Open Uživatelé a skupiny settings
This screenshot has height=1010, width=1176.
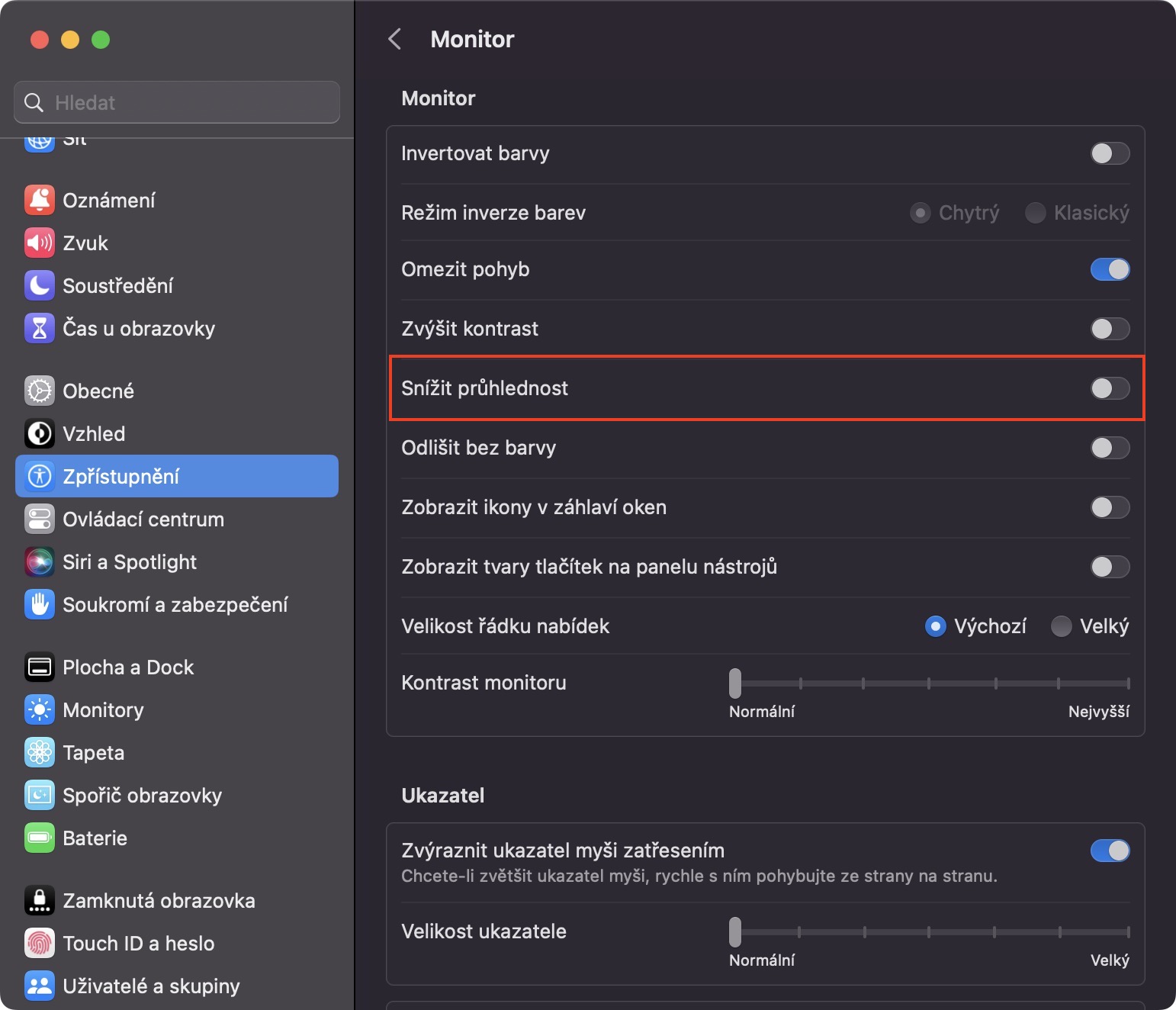pos(151,986)
